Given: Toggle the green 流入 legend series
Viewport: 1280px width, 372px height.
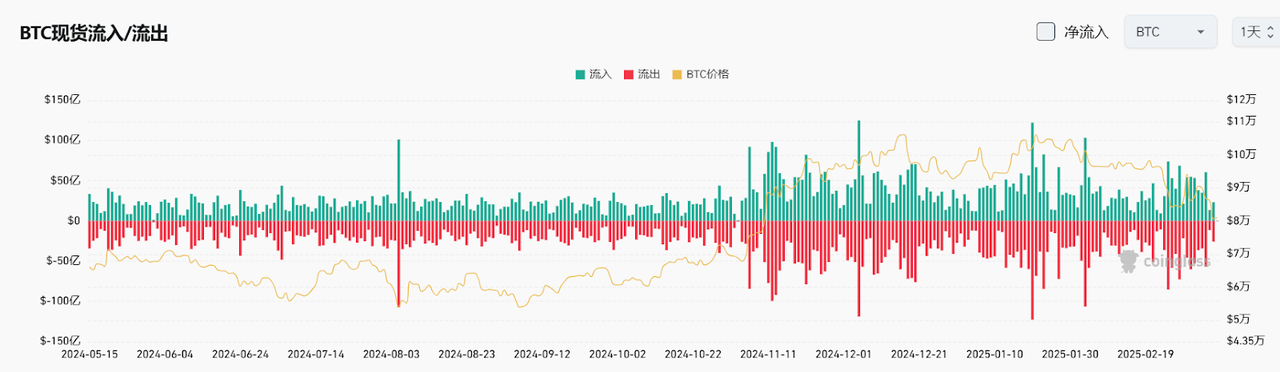Looking at the screenshot, I should tap(593, 74).
